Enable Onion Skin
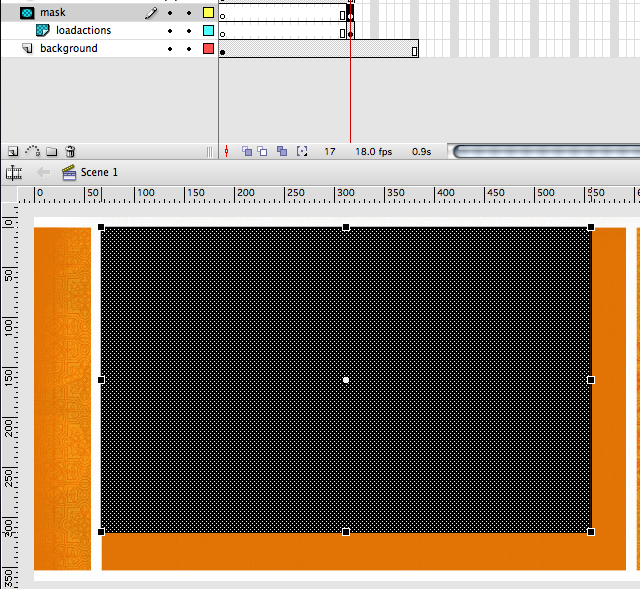The image size is (640, 589). click(247, 151)
